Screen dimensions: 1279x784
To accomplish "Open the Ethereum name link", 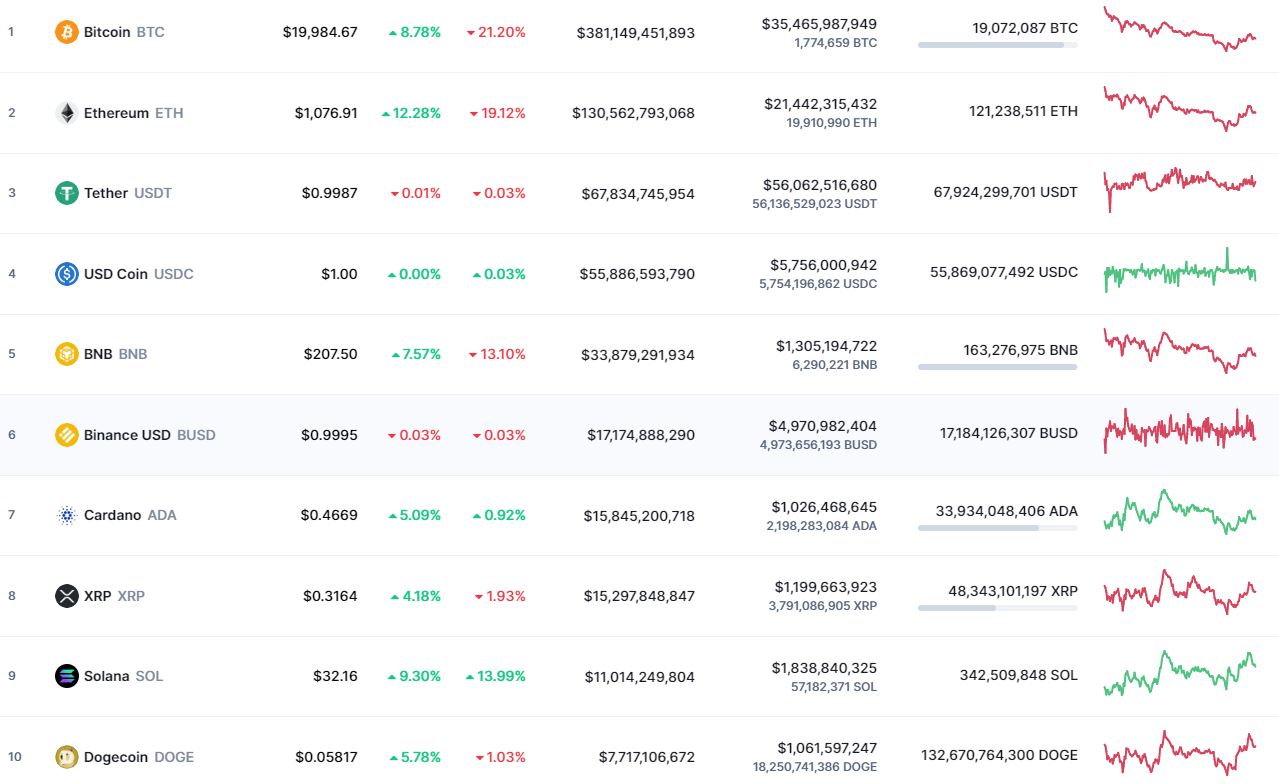I will click(116, 113).
